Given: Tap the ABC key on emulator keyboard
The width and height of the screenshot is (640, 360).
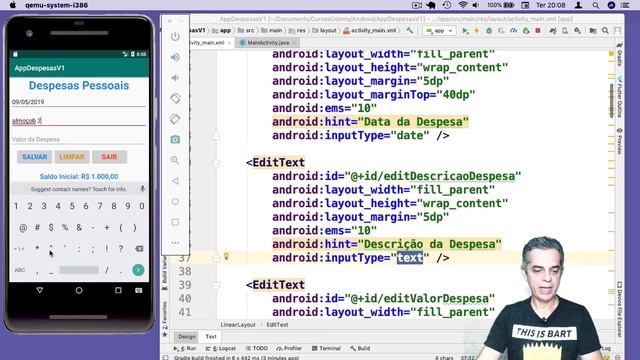Looking at the screenshot, I should pyautogui.click(x=20, y=270).
